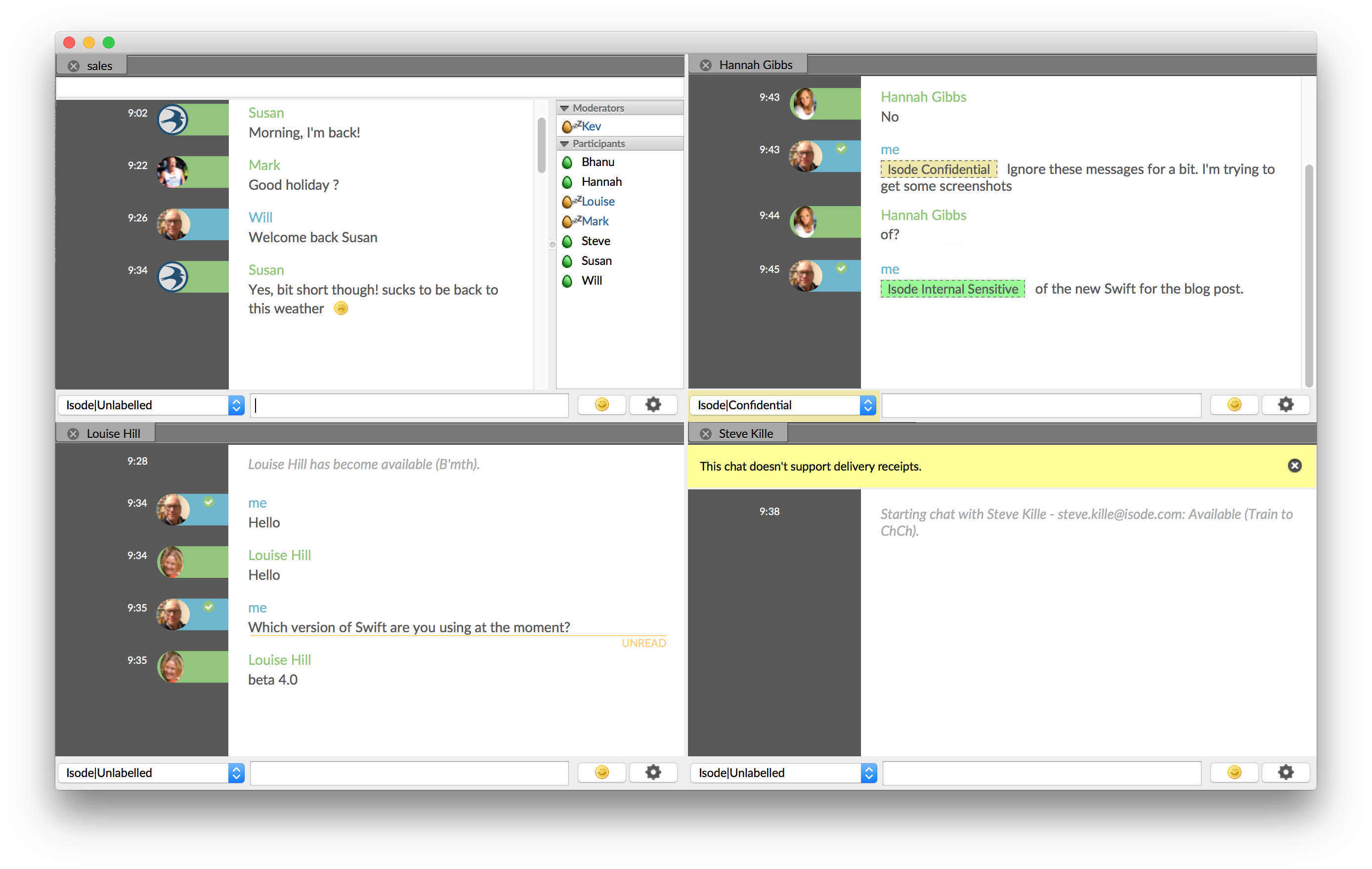1372x869 pixels.
Task: Click the Isode Confidential label tag
Action: click(x=939, y=169)
